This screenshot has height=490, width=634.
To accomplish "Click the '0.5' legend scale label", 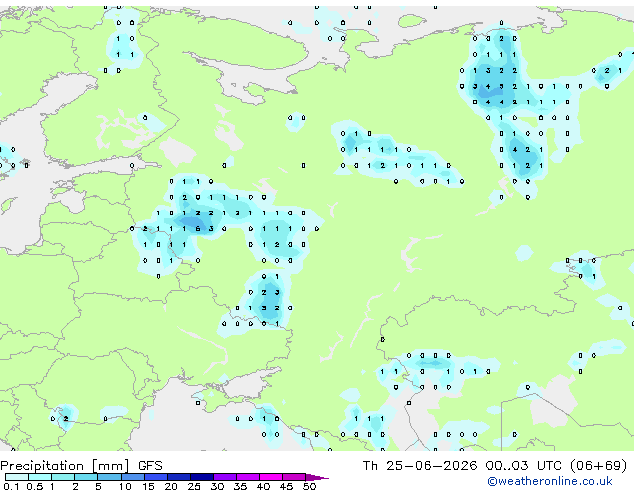I will [x=34, y=486].
